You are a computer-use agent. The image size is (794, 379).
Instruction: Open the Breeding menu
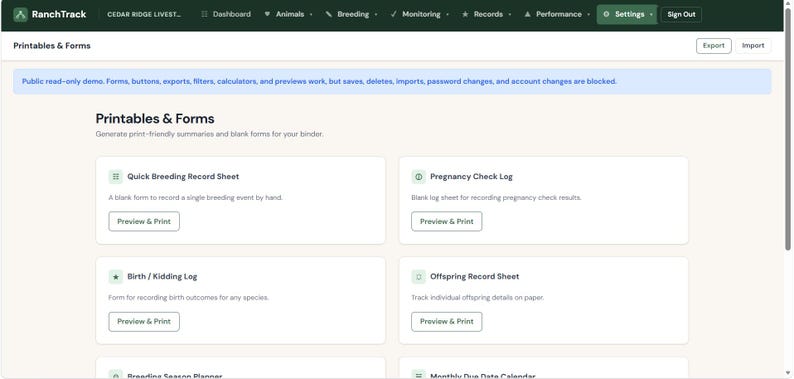click(352, 14)
